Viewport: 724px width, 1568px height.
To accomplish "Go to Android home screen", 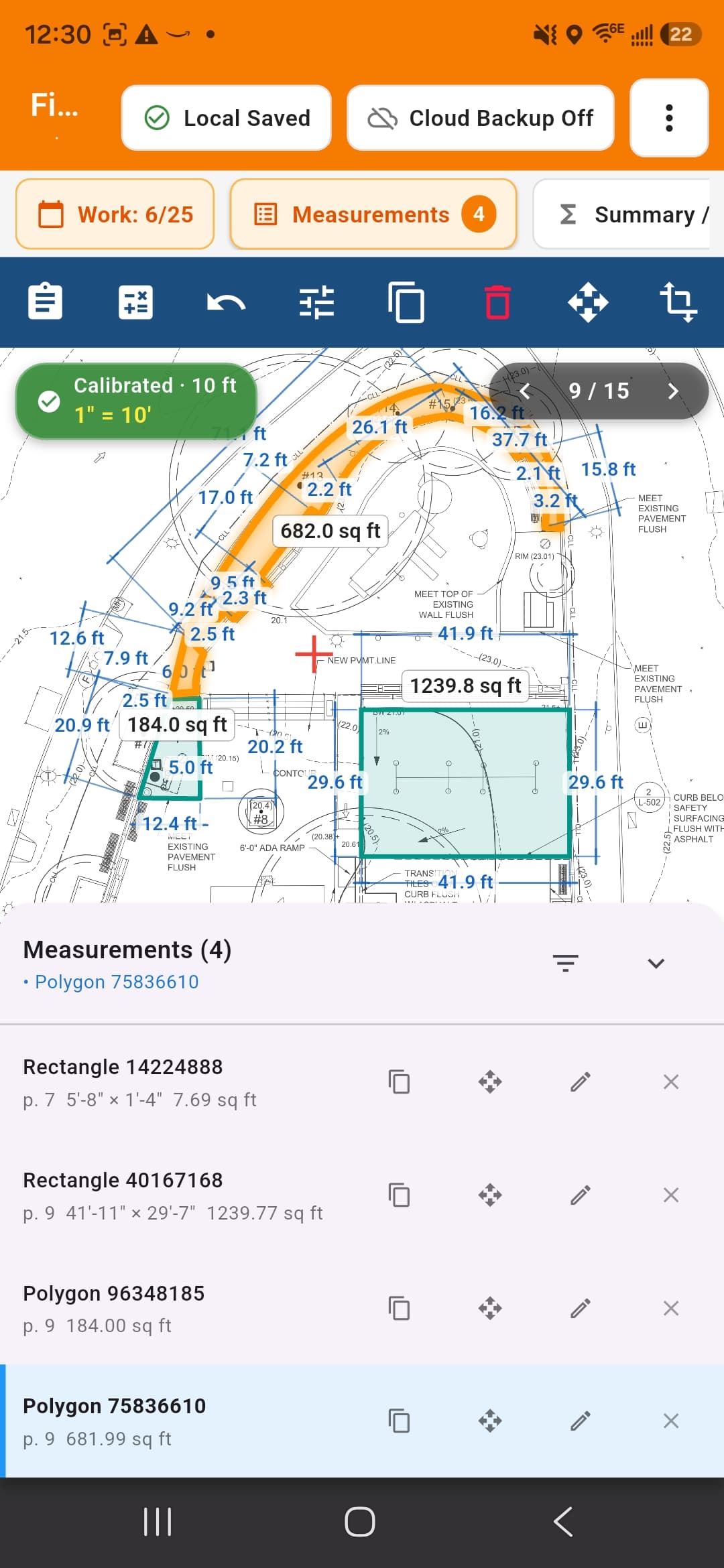I will (x=360, y=1522).
